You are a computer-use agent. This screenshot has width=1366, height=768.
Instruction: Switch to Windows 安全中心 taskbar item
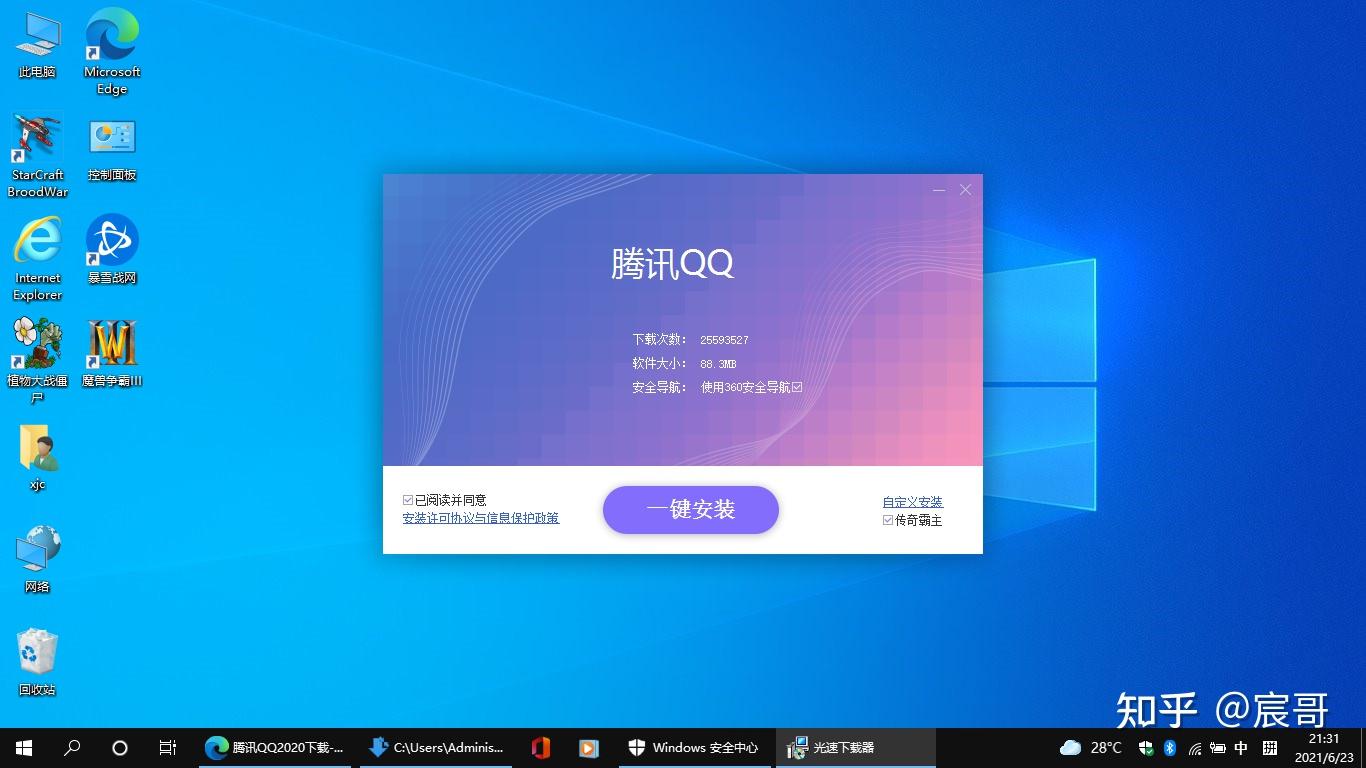[693, 748]
